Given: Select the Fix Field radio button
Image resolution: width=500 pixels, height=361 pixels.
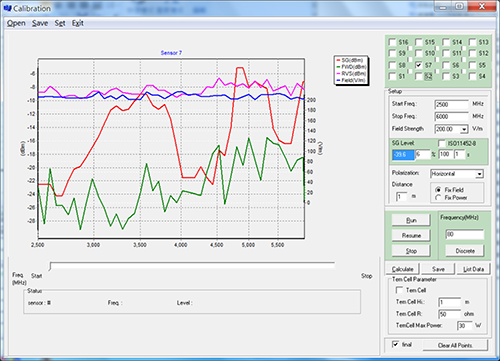Looking at the screenshot, I should coord(438,189).
